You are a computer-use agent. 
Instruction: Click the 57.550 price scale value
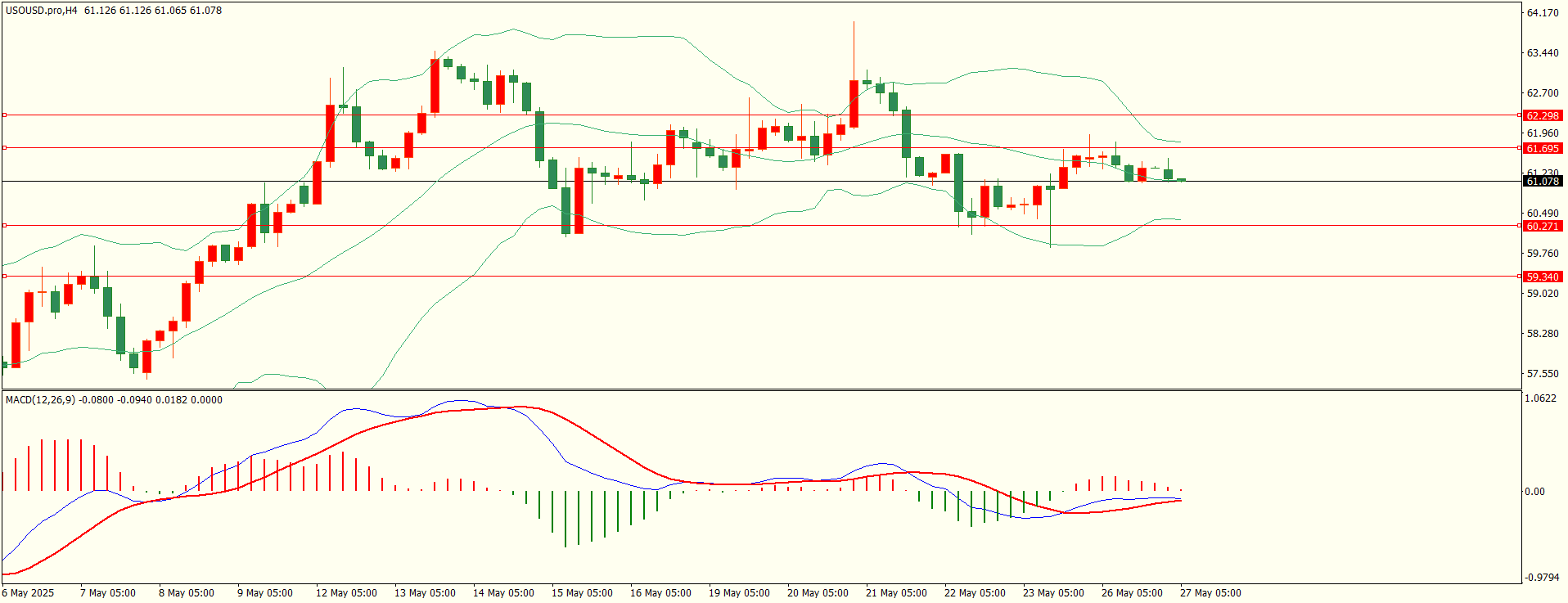tap(1543, 374)
